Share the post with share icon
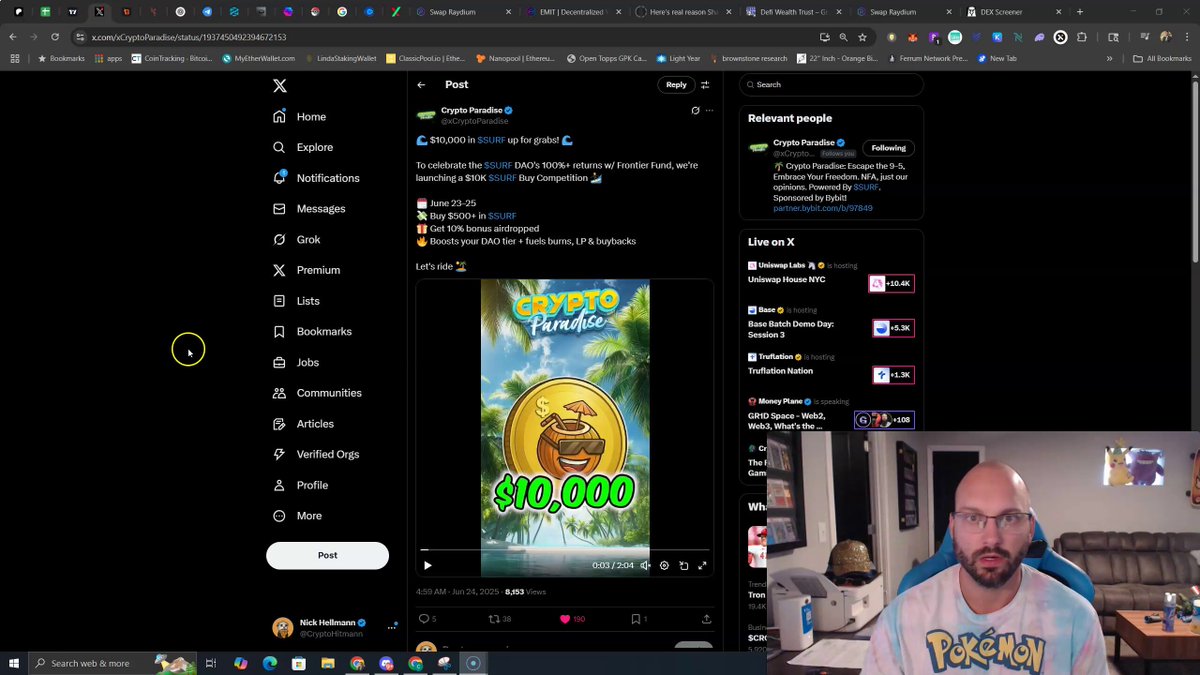 click(706, 619)
